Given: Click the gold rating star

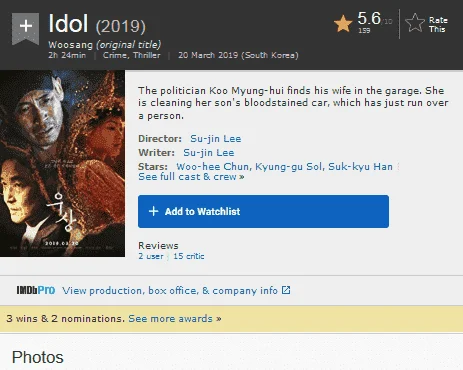Looking at the screenshot, I should coord(343,24).
